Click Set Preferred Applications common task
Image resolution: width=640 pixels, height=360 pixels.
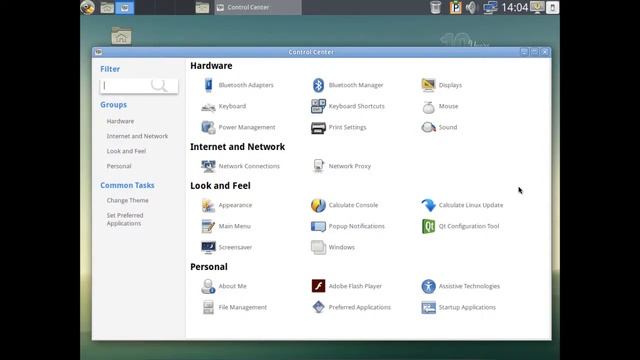125,219
